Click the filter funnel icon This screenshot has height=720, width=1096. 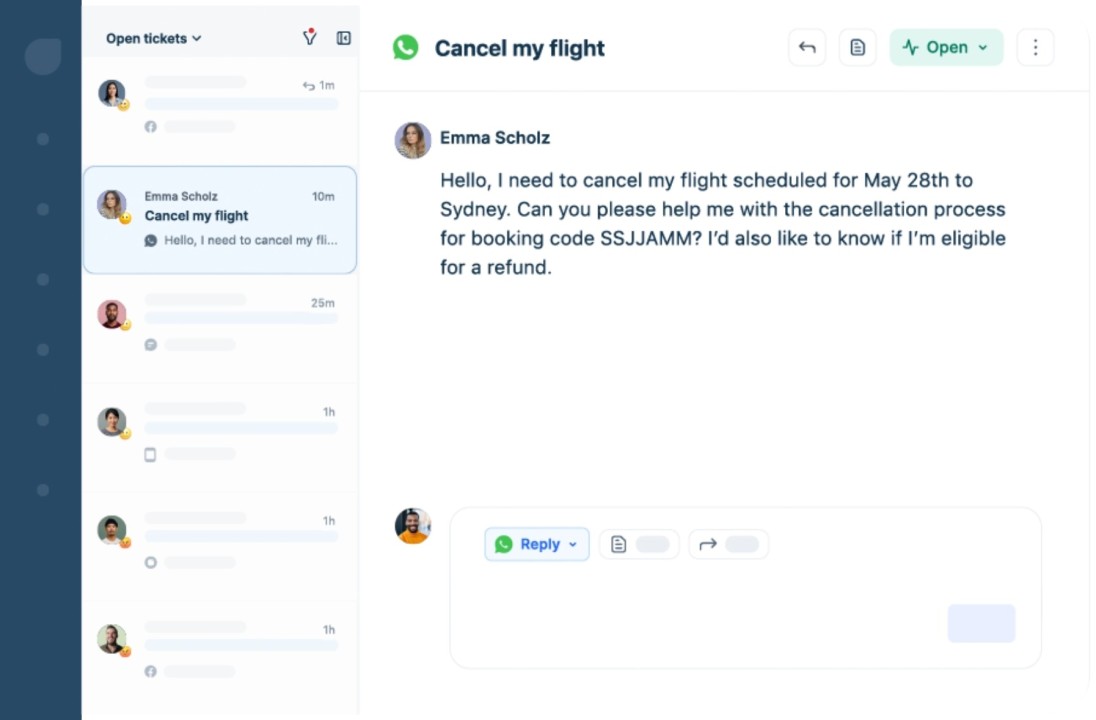click(310, 38)
